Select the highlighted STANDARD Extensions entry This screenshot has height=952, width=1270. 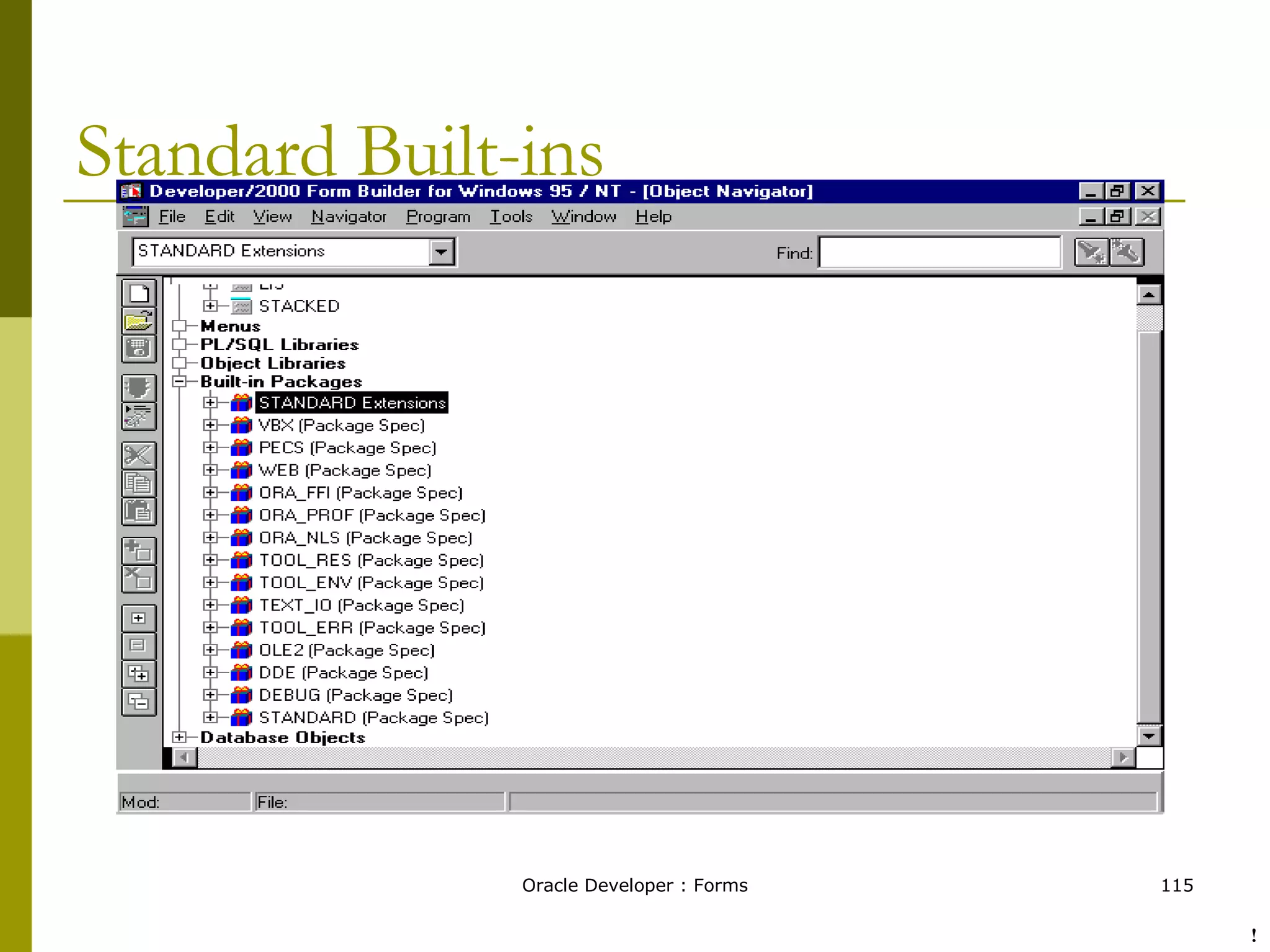(x=352, y=403)
